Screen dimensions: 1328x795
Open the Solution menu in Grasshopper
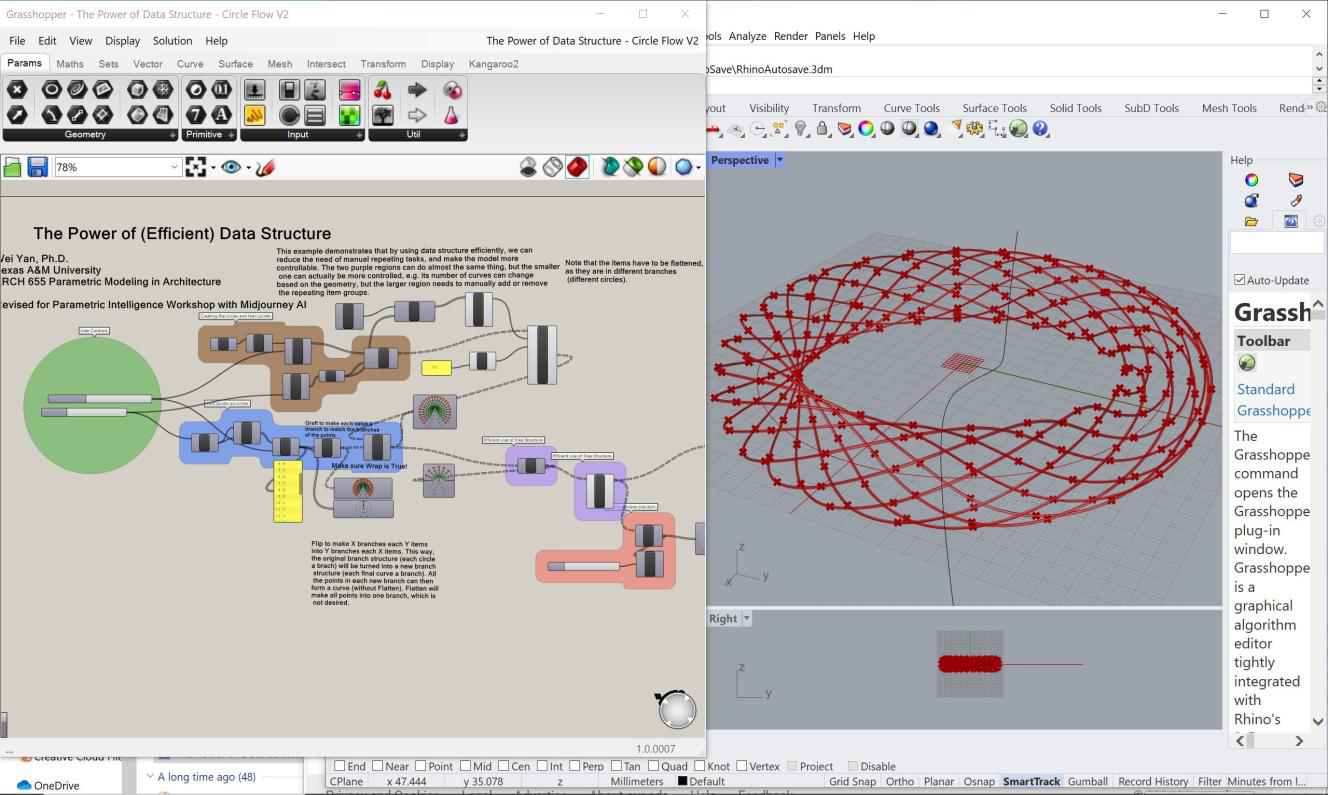coord(172,41)
